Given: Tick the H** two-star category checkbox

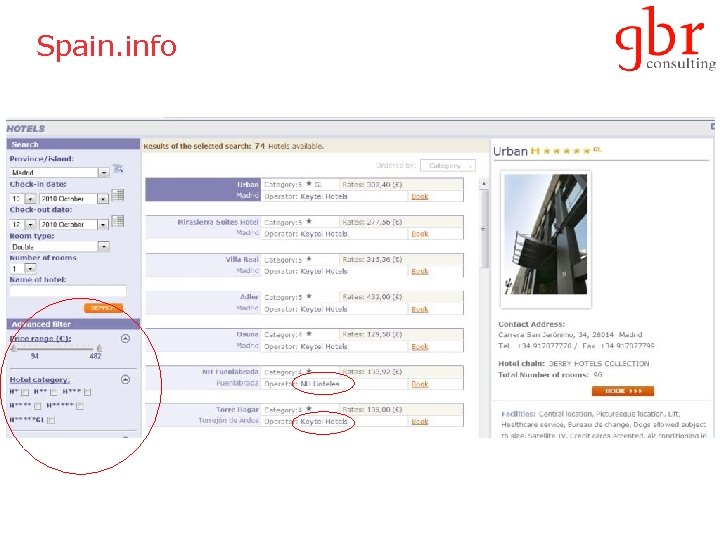Looking at the screenshot, I should pos(54,392).
